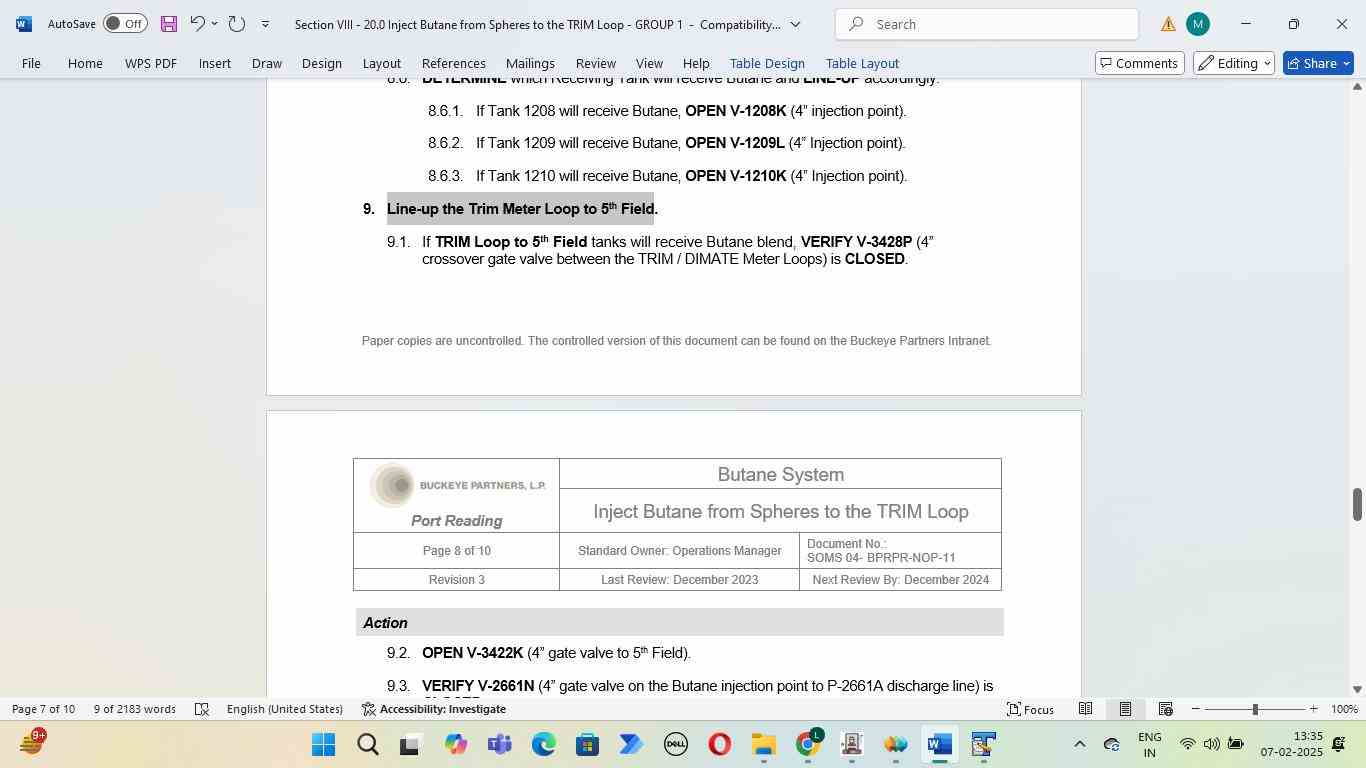The height and width of the screenshot is (768, 1366).
Task: Click the zoom slider handle
Action: (x=1255, y=709)
